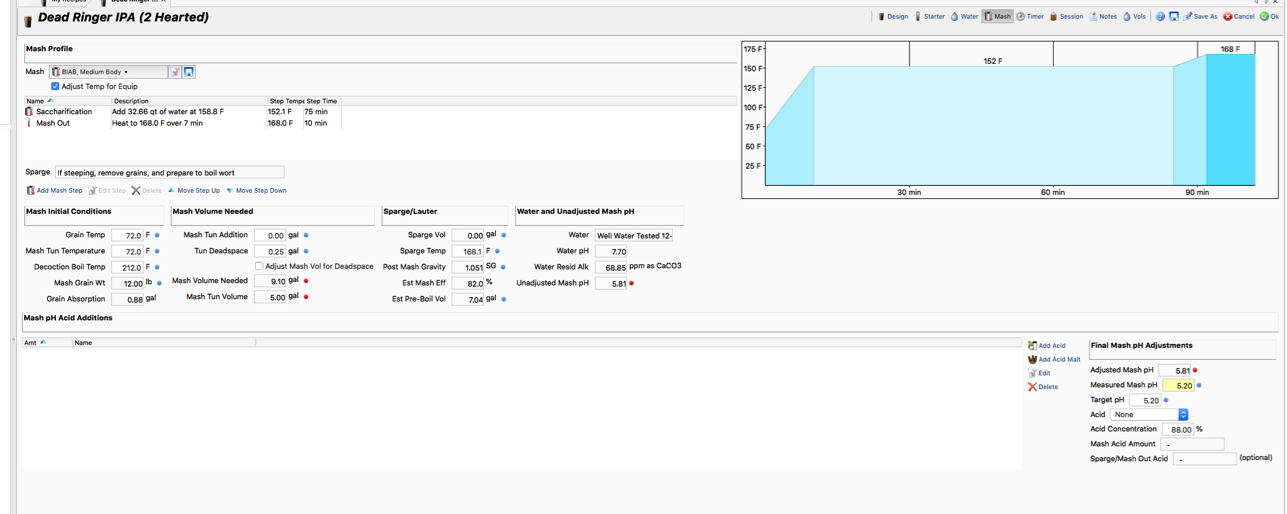Screen dimensions: 1287x514
Task: Click the Sparge/Mash Out Acid field
Action: [x=1204, y=459]
